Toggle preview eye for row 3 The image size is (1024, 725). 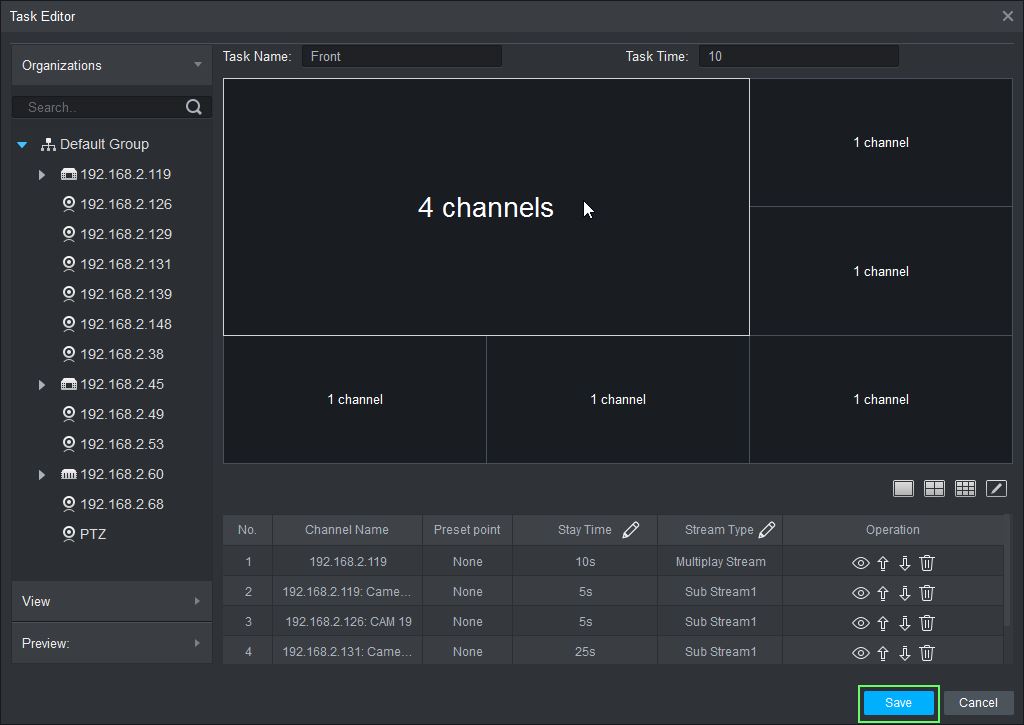860,623
